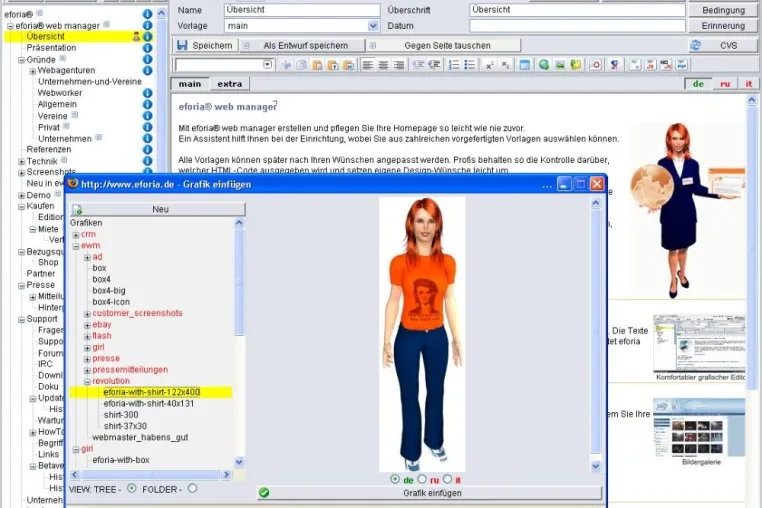Click the insert table icon

coord(524,65)
